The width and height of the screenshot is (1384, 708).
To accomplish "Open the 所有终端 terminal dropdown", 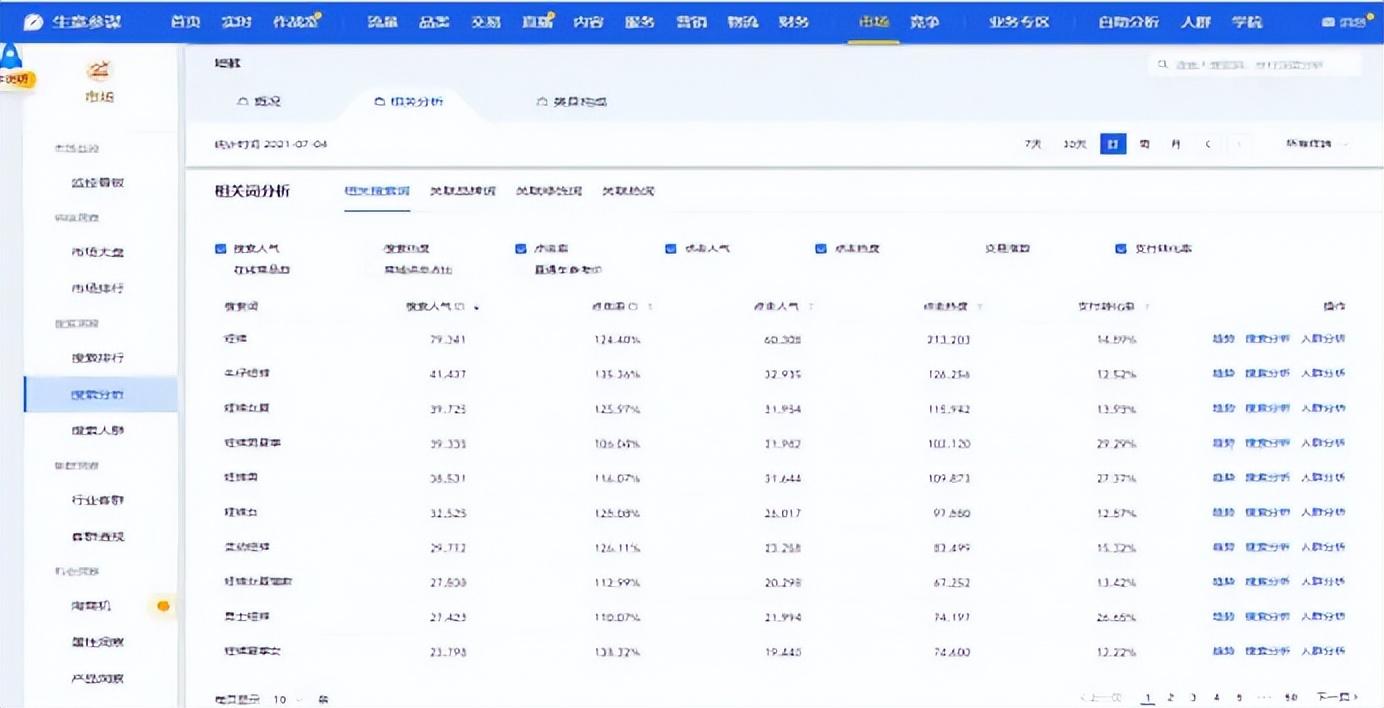I will click(x=1317, y=145).
